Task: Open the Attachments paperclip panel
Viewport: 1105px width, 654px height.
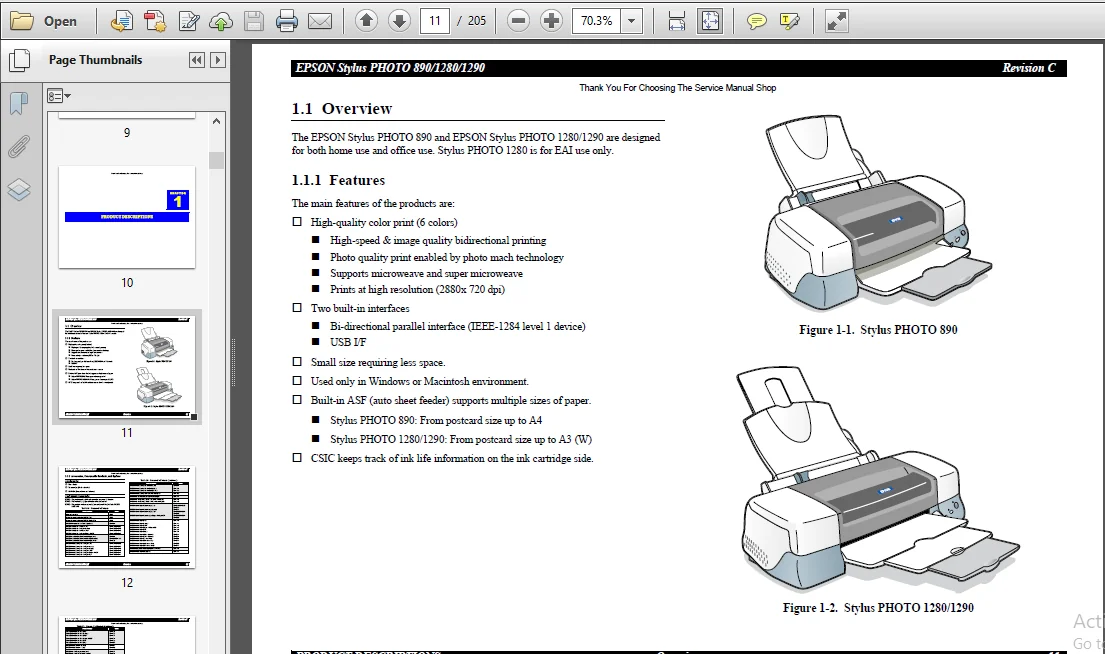Action: [x=19, y=147]
